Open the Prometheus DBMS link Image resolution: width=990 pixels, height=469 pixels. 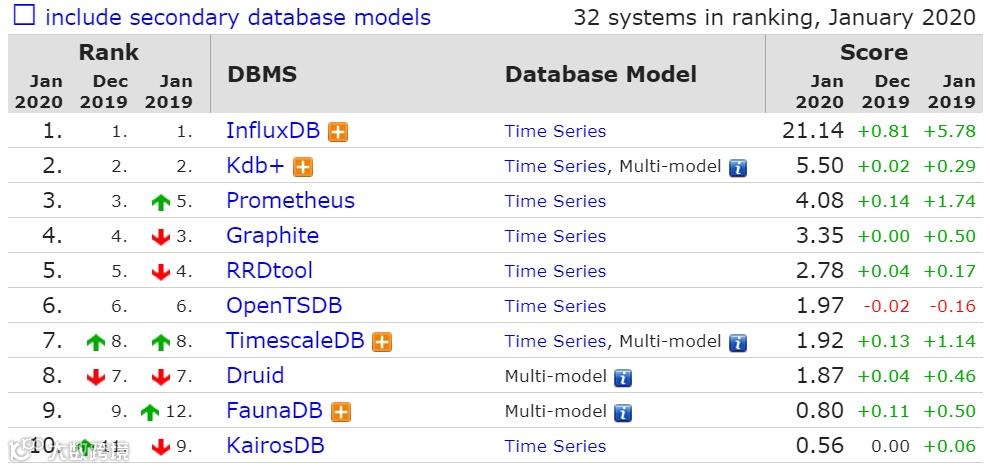(290, 201)
